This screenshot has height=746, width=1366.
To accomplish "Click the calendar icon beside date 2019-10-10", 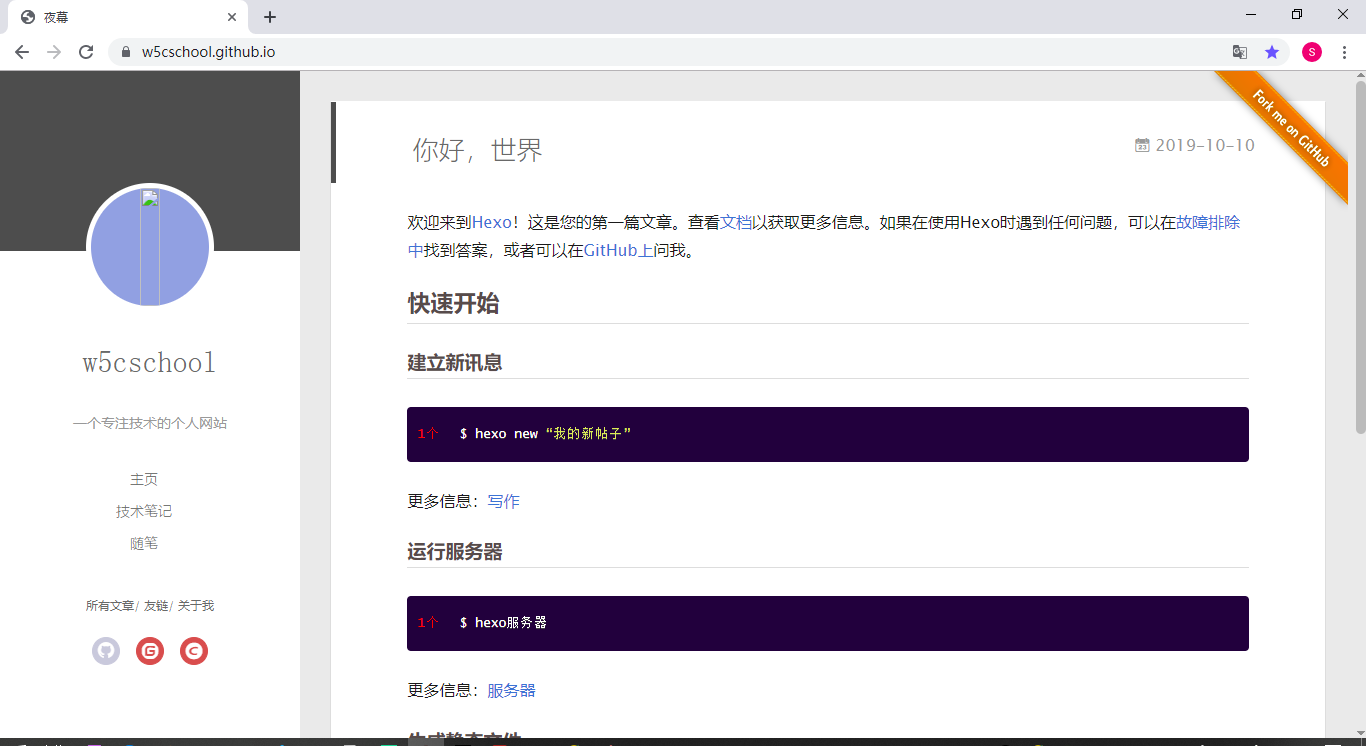I will (x=1141, y=144).
